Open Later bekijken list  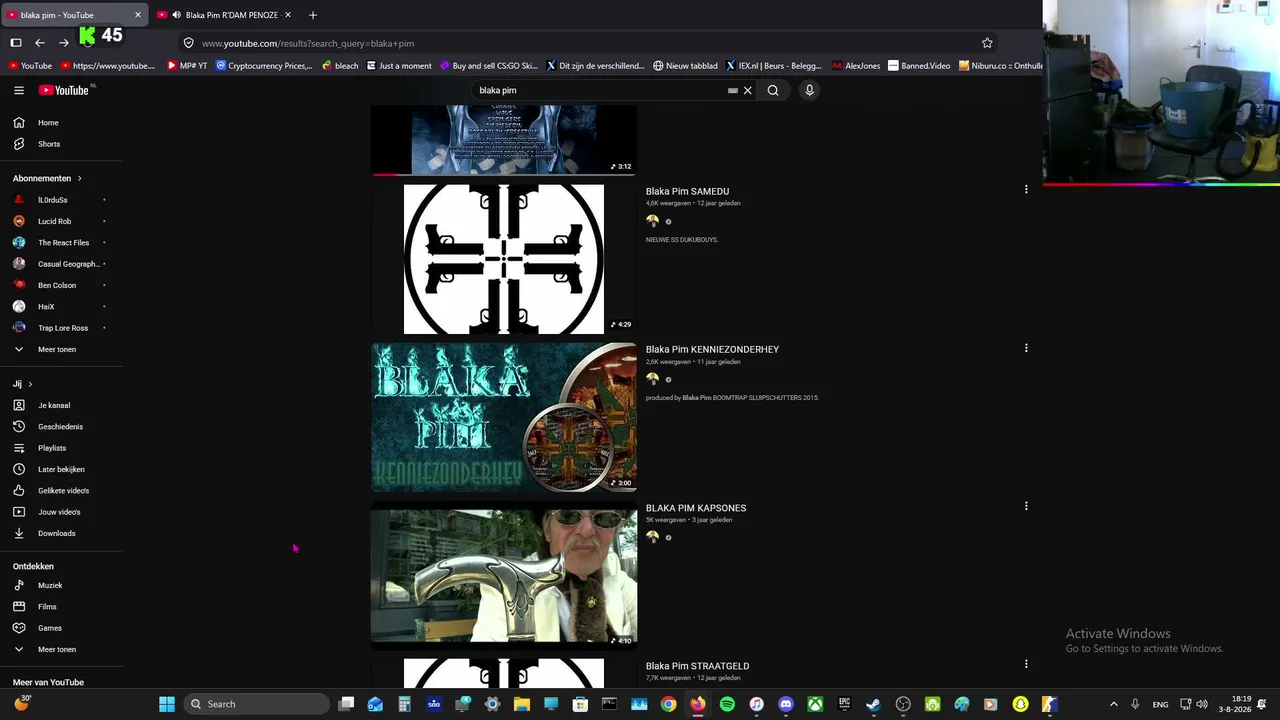[61, 470]
